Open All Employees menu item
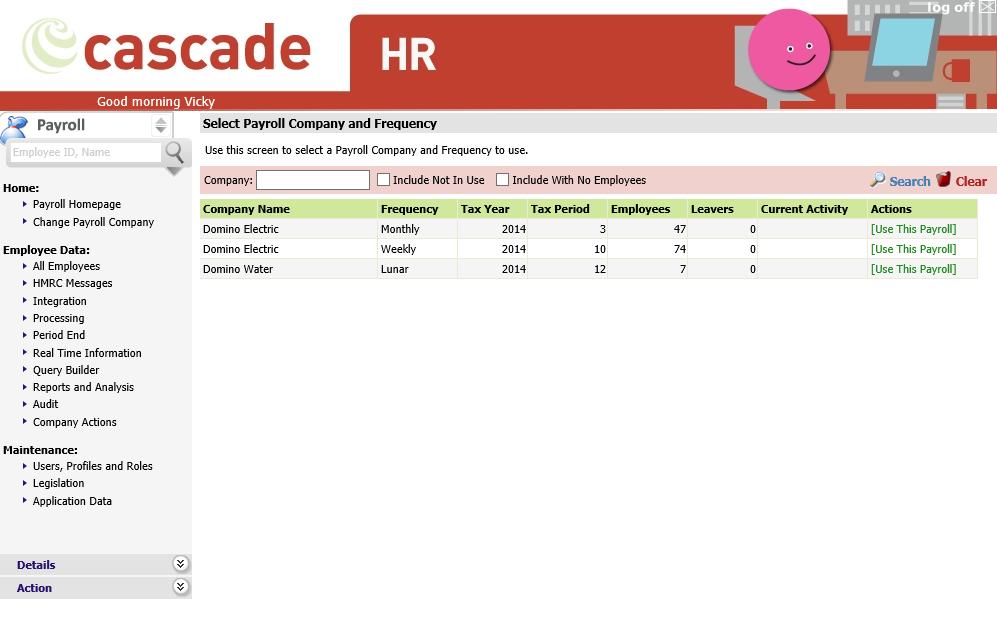 coord(66,266)
